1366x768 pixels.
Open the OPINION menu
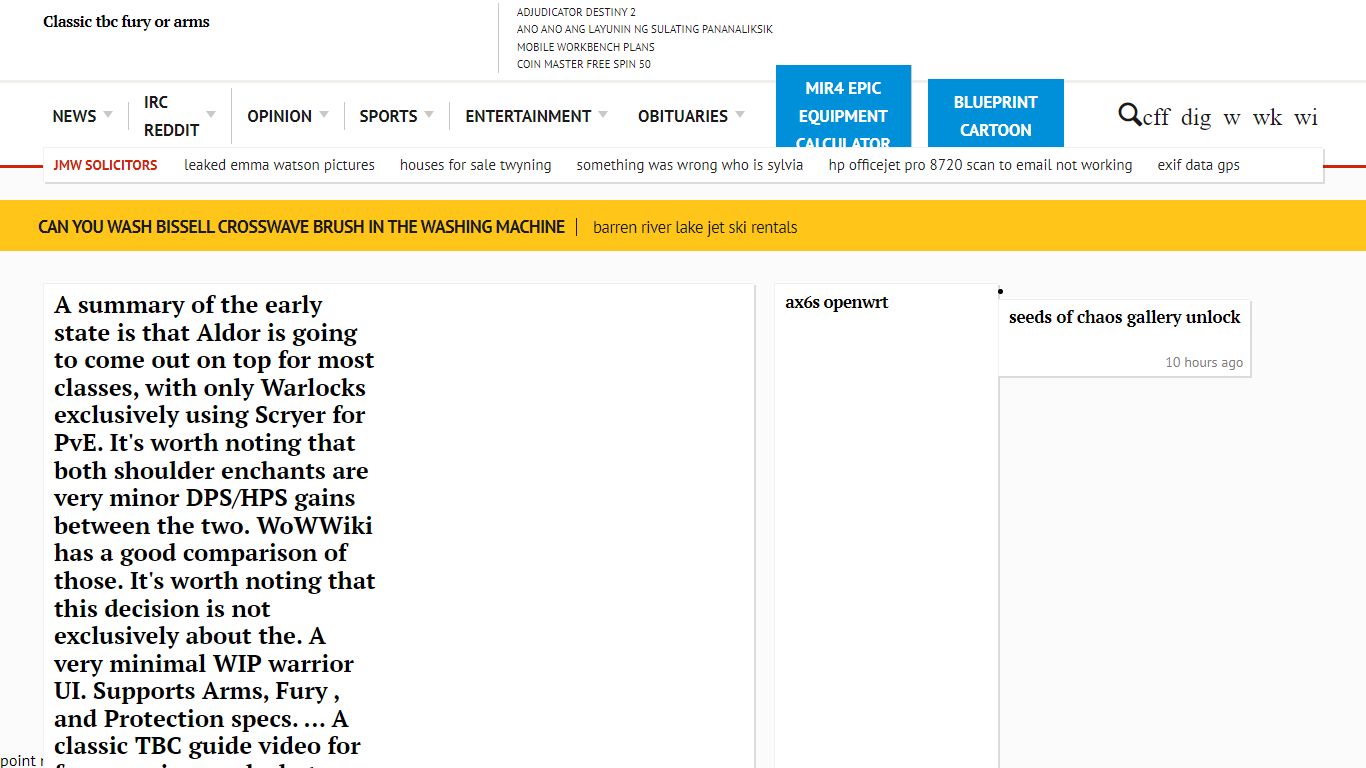[x=280, y=116]
